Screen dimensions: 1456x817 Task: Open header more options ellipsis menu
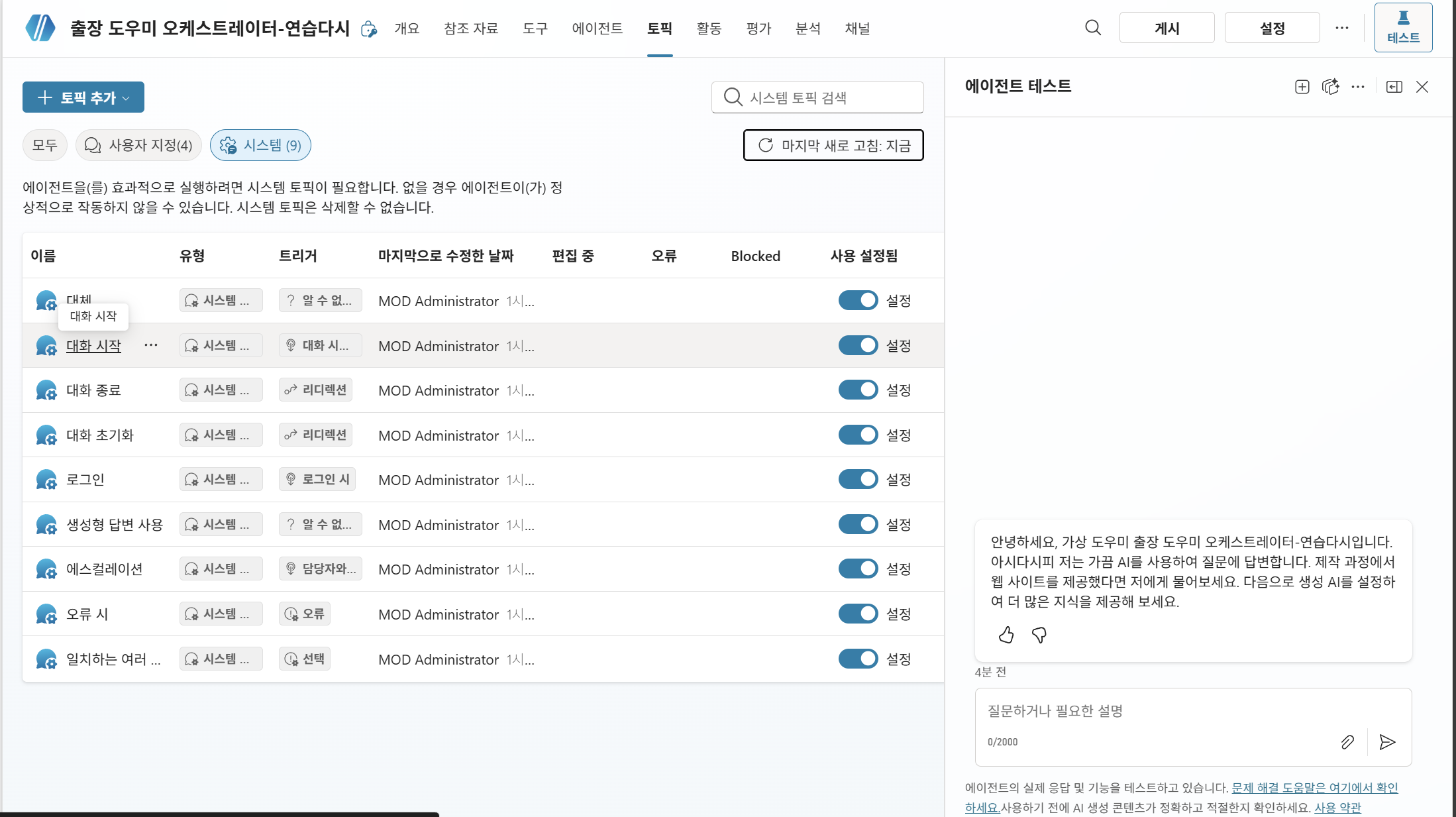[x=1342, y=28]
